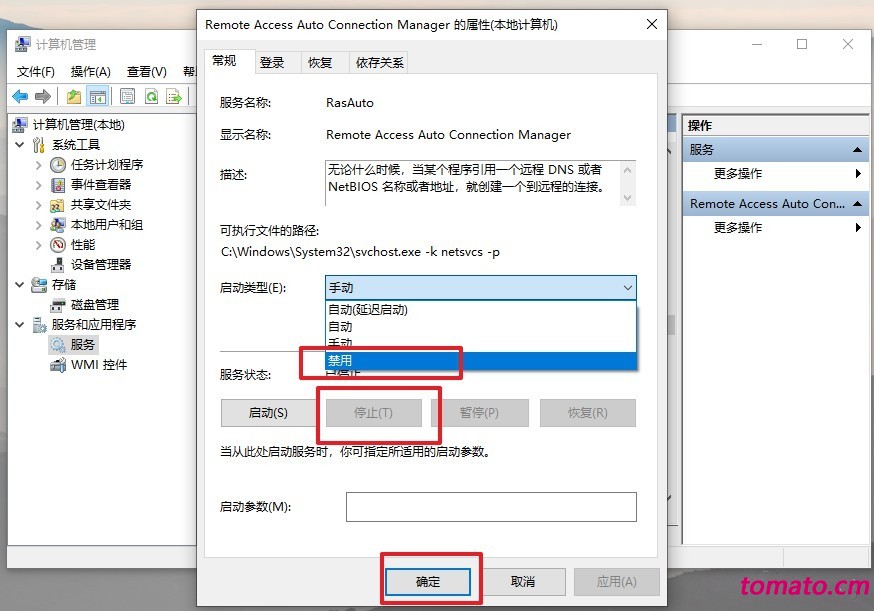
Task: Expand the 本地用户和组 node
Action: coord(38,225)
